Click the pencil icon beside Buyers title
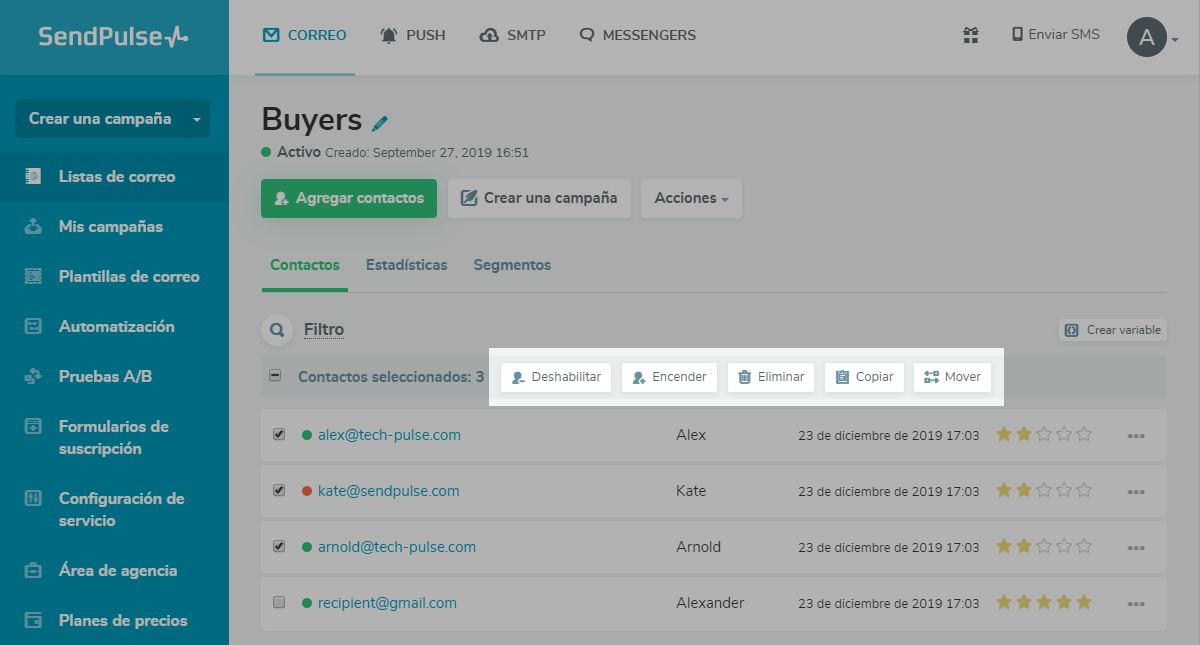This screenshot has width=1200, height=645. click(x=380, y=123)
